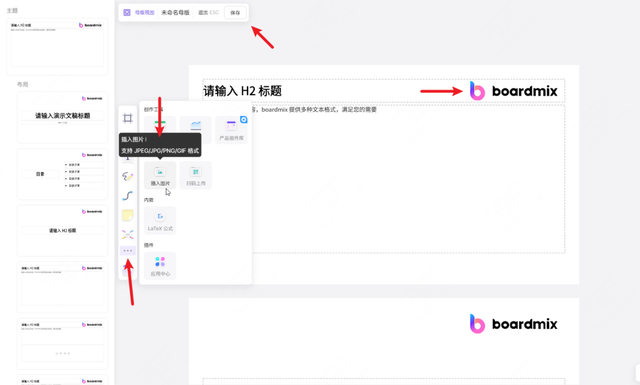The image size is (640, 385).
Task: Choose the pen drawing tool
Action: pos(127,176)
